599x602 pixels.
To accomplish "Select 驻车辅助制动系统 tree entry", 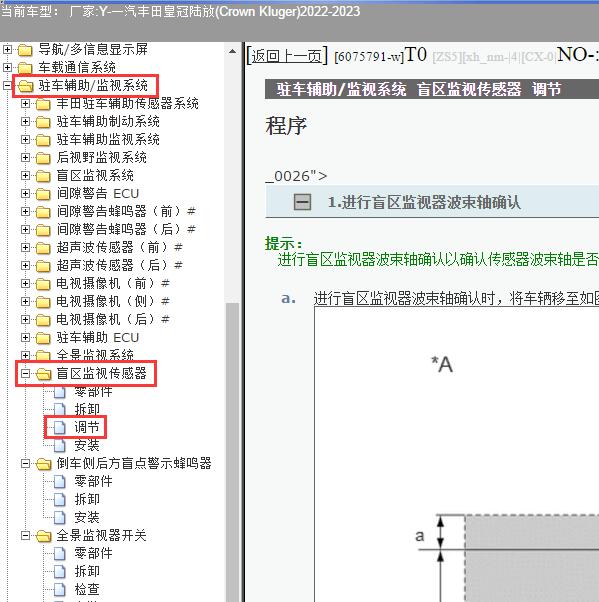I will pyautogui.click(x=108, y=122).
